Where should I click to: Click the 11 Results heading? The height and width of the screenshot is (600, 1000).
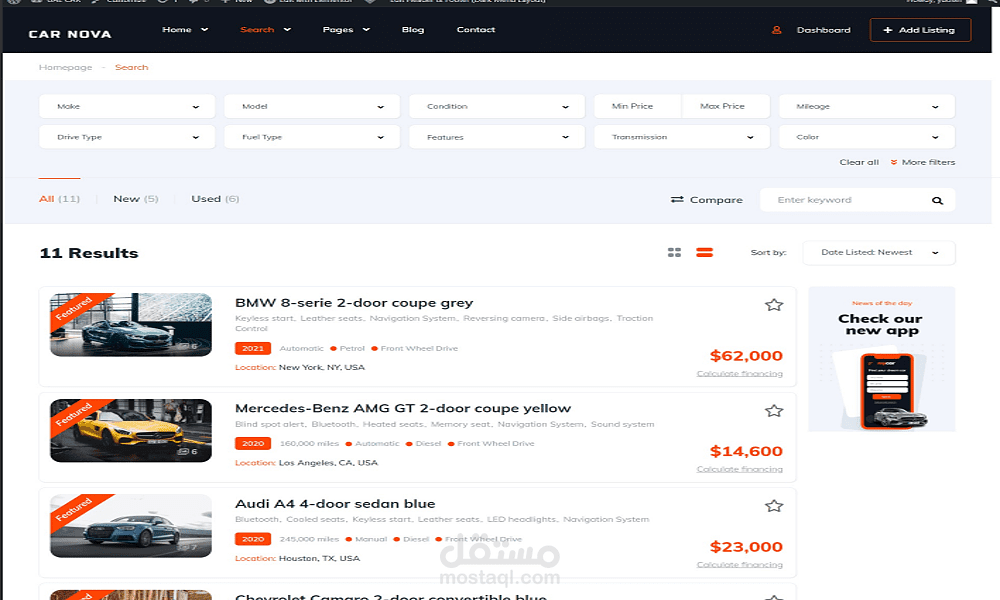pos(89,253)
